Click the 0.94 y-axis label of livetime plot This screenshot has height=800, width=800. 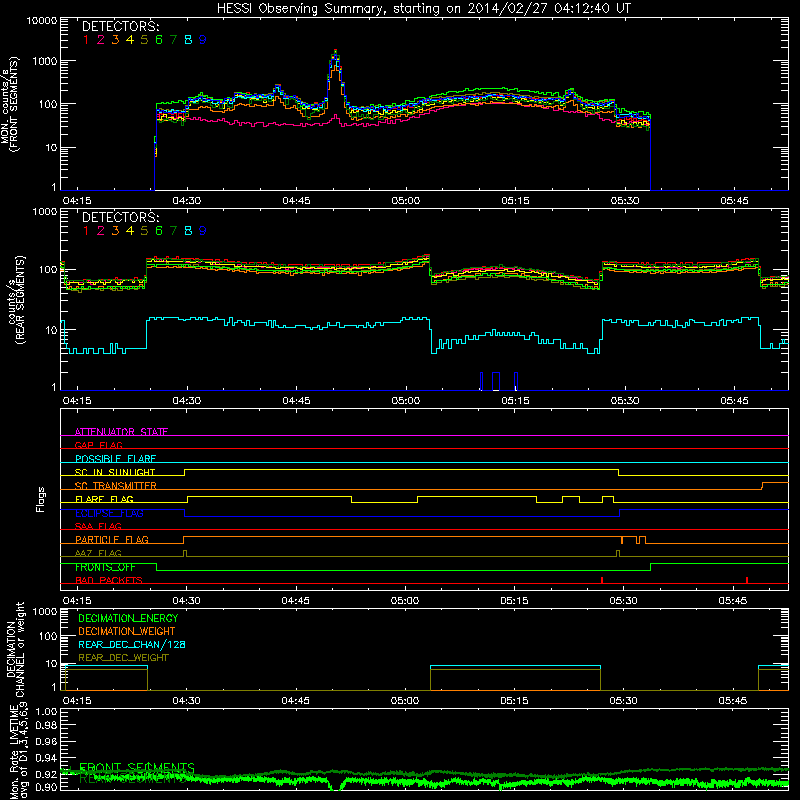click(46, 758)
